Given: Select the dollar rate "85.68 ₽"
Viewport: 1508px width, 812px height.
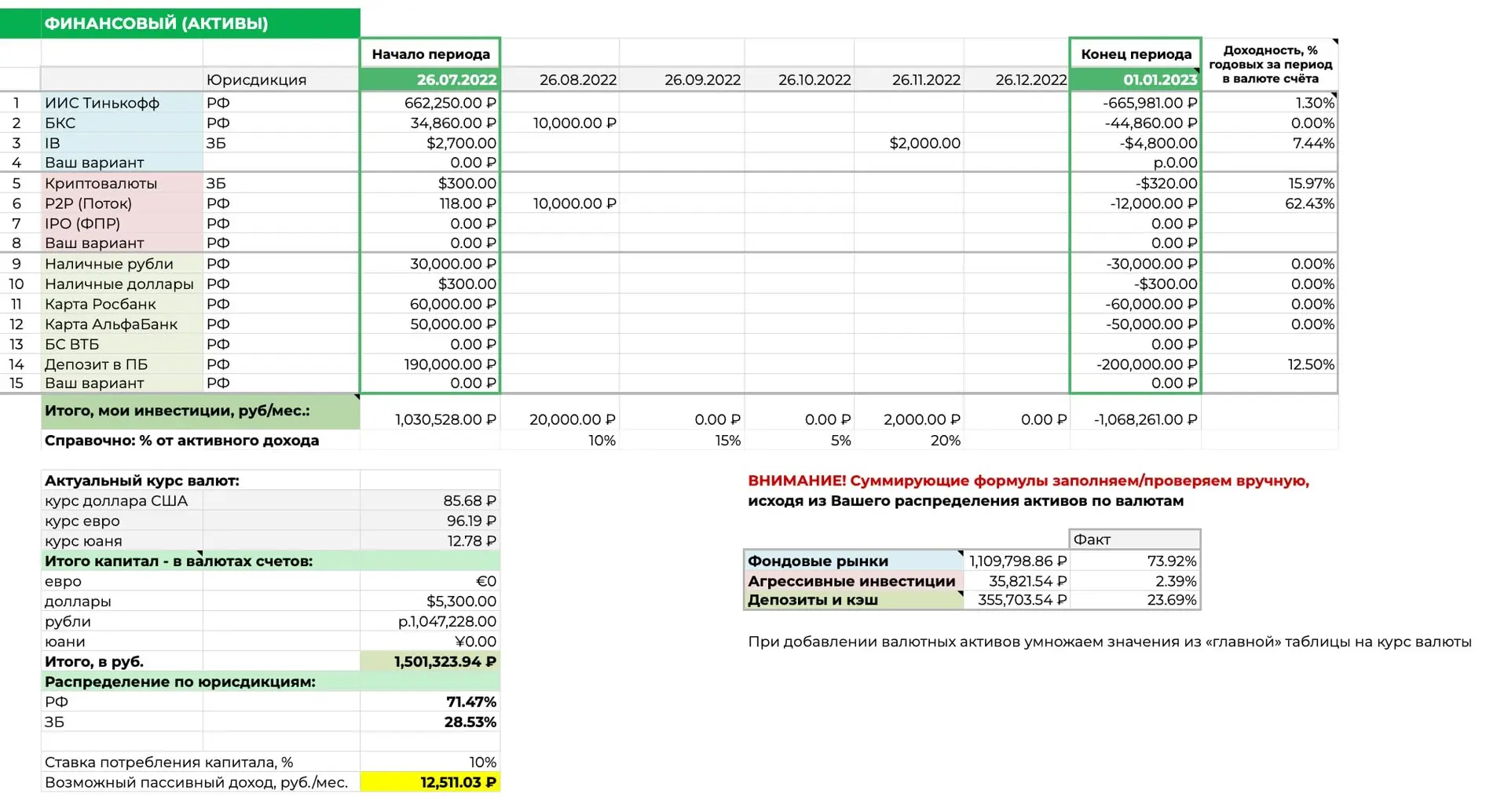Looking at the screenshot, I should click(x=430, y=501).
